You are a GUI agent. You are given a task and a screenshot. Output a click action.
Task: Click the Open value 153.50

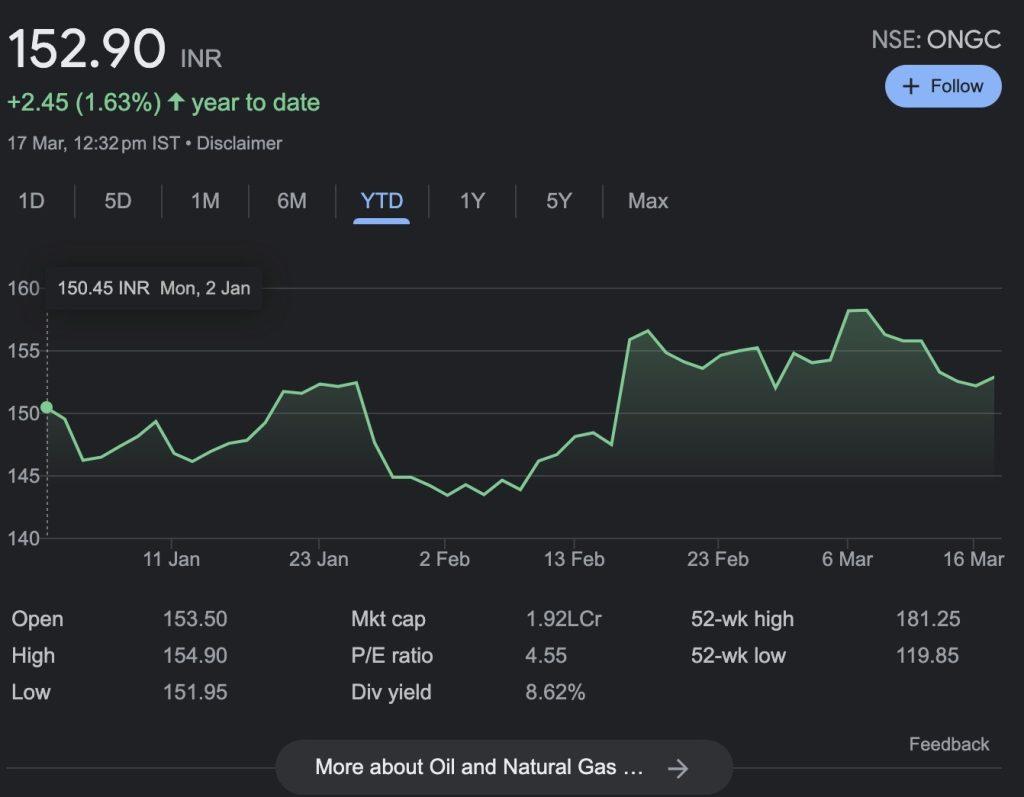(195, 619)
